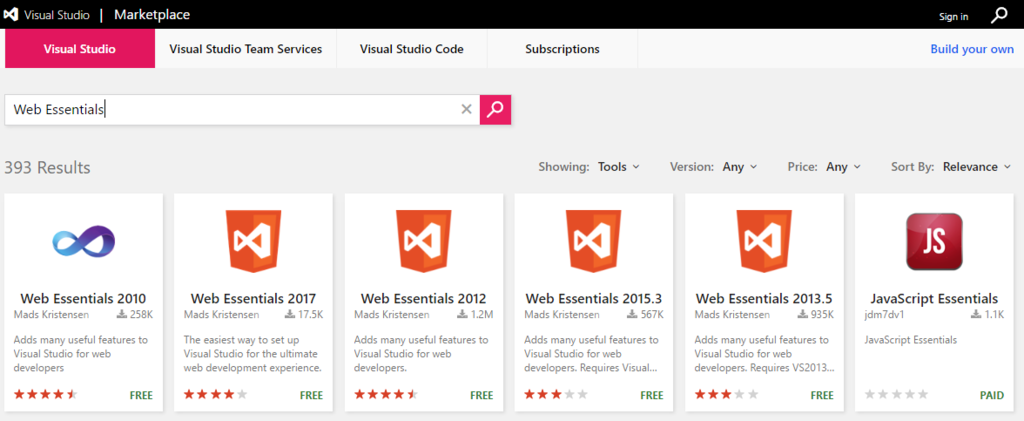
Task: Click 567K download count text
Action: tap(652, 315)
